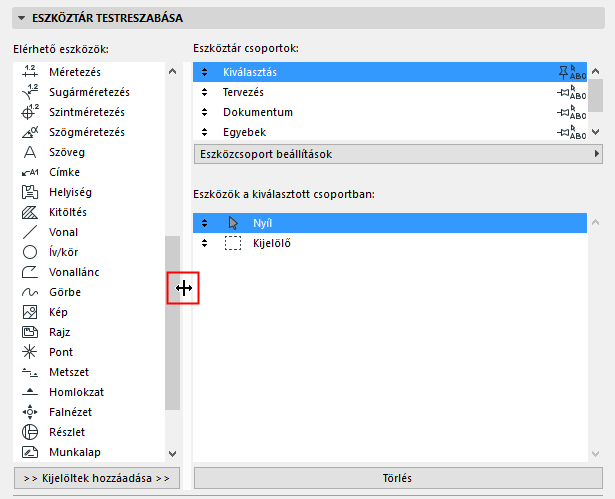615x499 pixels.
Task: Click the Kijelöltek hozzáadása button
Action: click(x=97, y=478)
